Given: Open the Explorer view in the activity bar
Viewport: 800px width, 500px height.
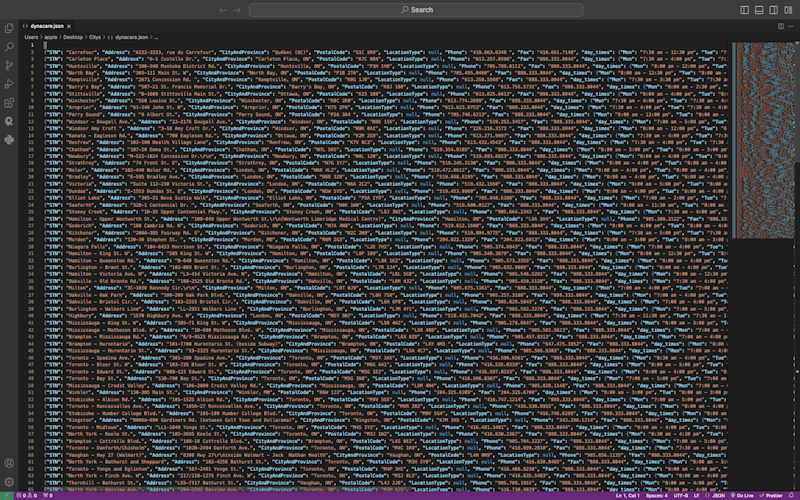Looking at the screenshot, I should (9, 29).
